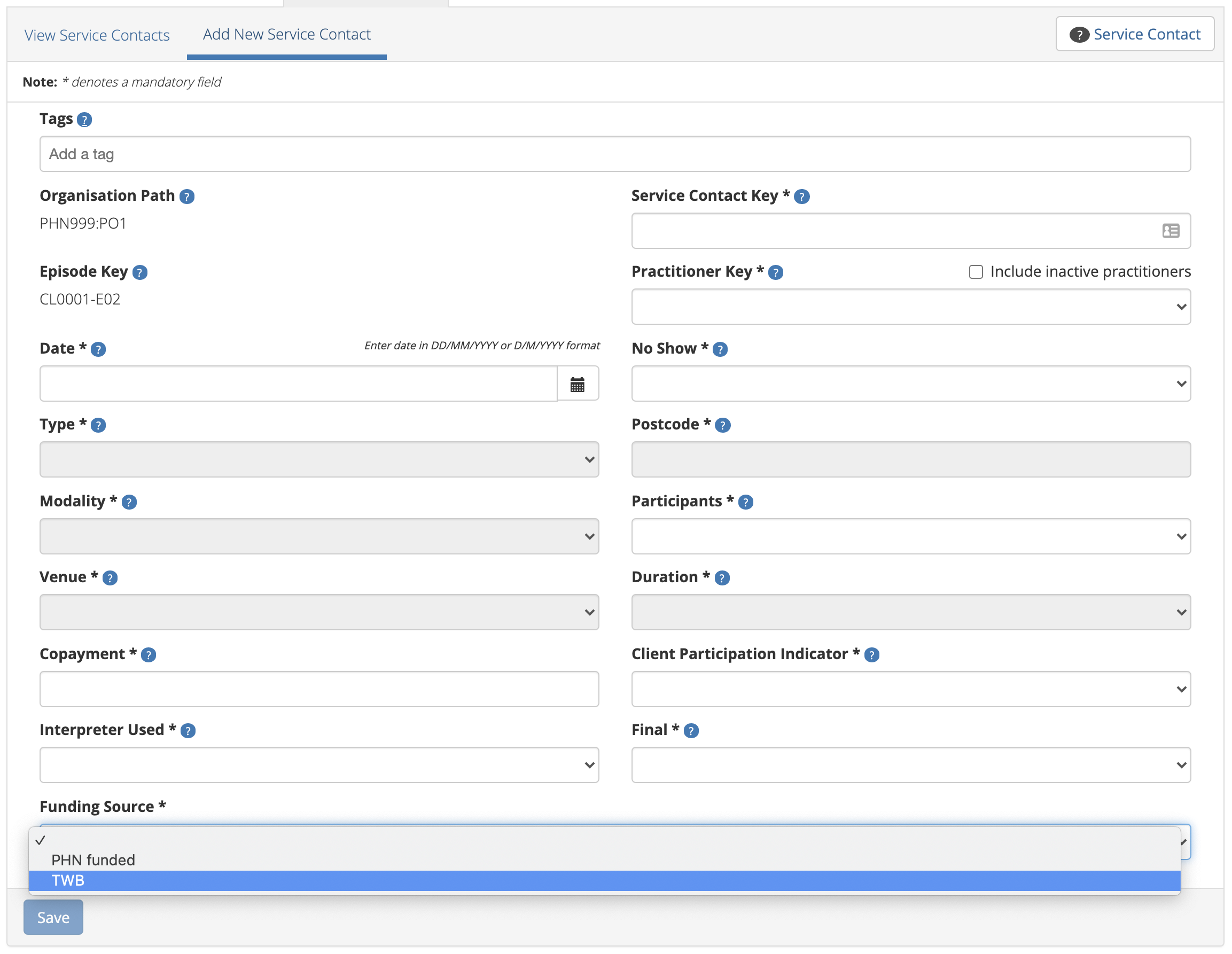The width and height of the screenshot is (1232, 954).
Task: Open the Tags help tooltip
Action: point(84,119)
